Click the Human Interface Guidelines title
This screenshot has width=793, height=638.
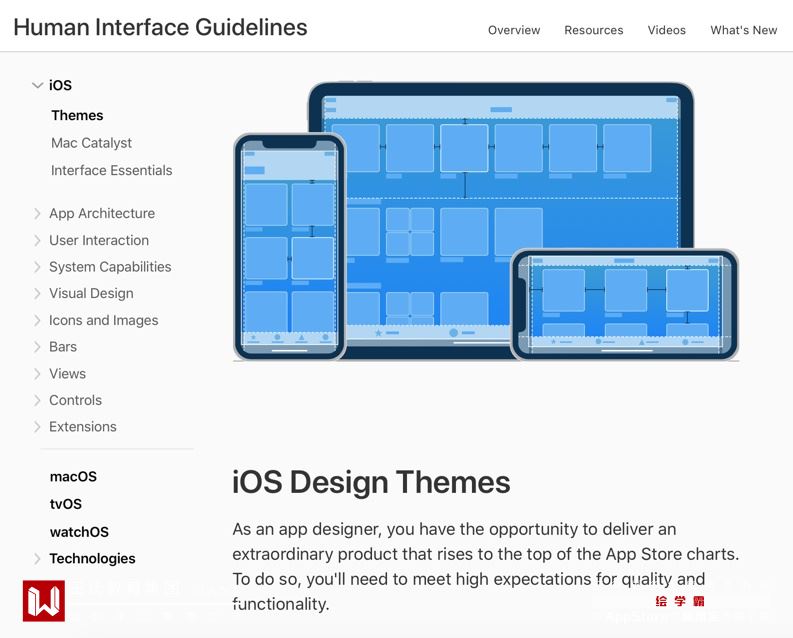160,27
